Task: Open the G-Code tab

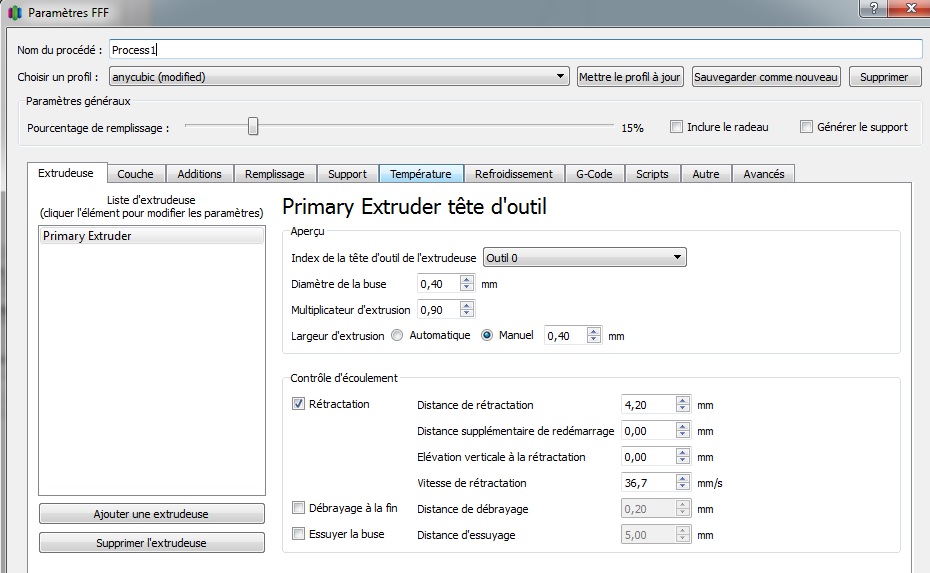Action: coord(594,174)
